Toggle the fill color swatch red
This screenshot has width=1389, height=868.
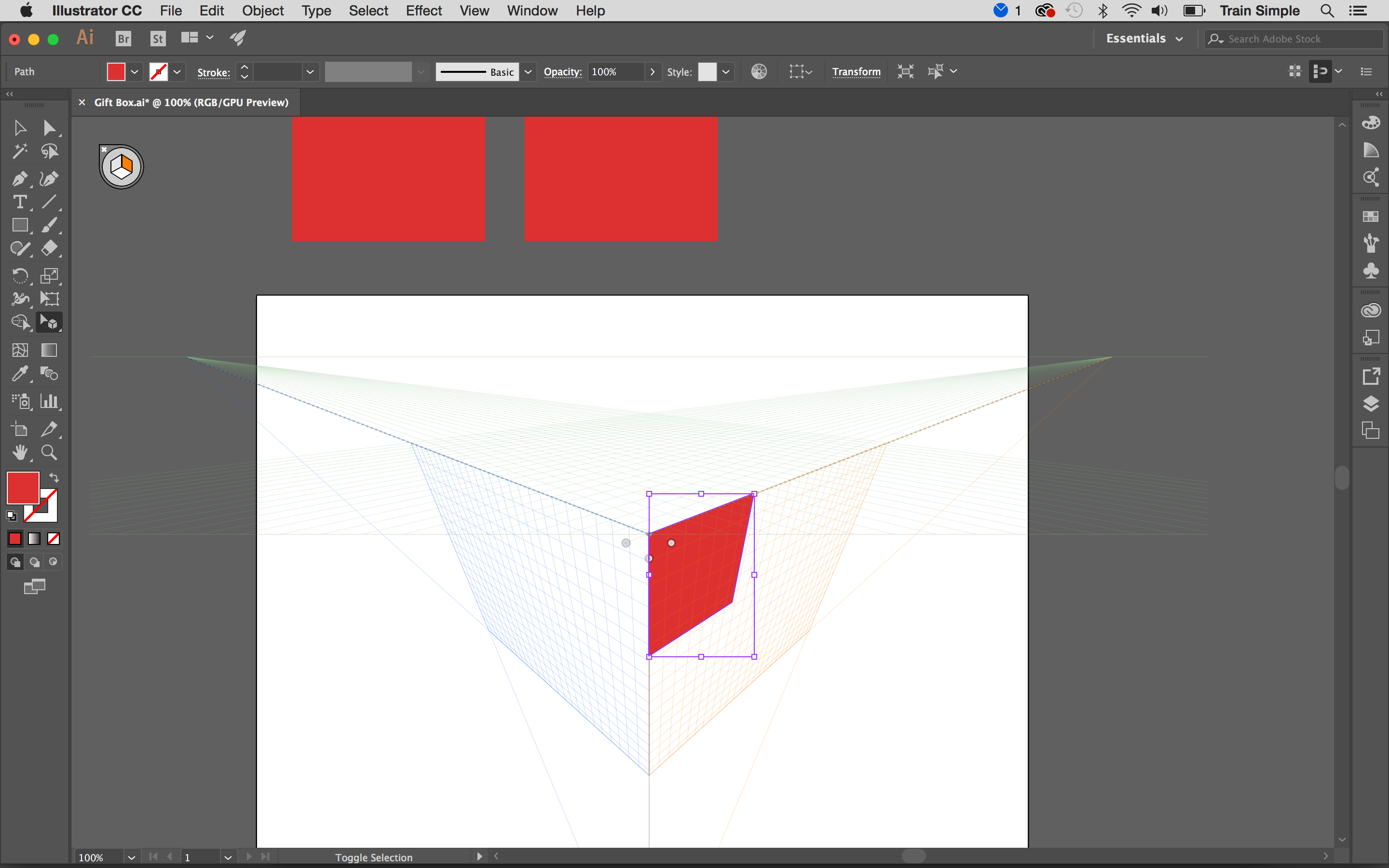click(23, 489)
